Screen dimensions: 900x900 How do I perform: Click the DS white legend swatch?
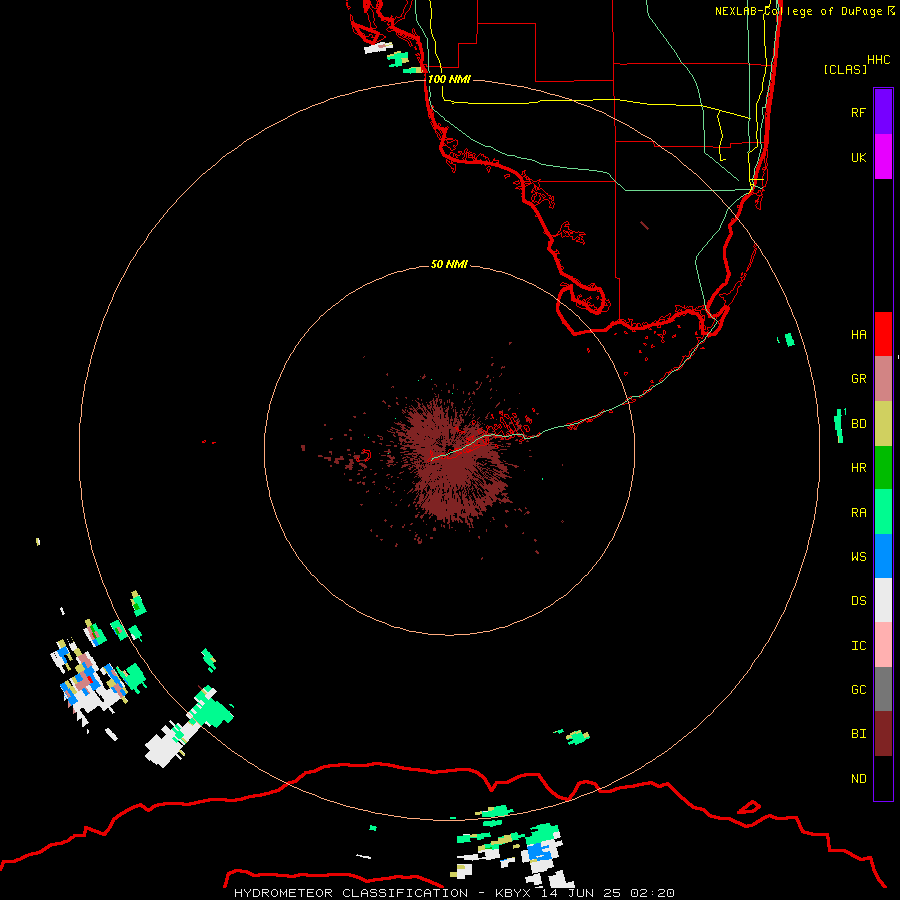tap(883, 600)
